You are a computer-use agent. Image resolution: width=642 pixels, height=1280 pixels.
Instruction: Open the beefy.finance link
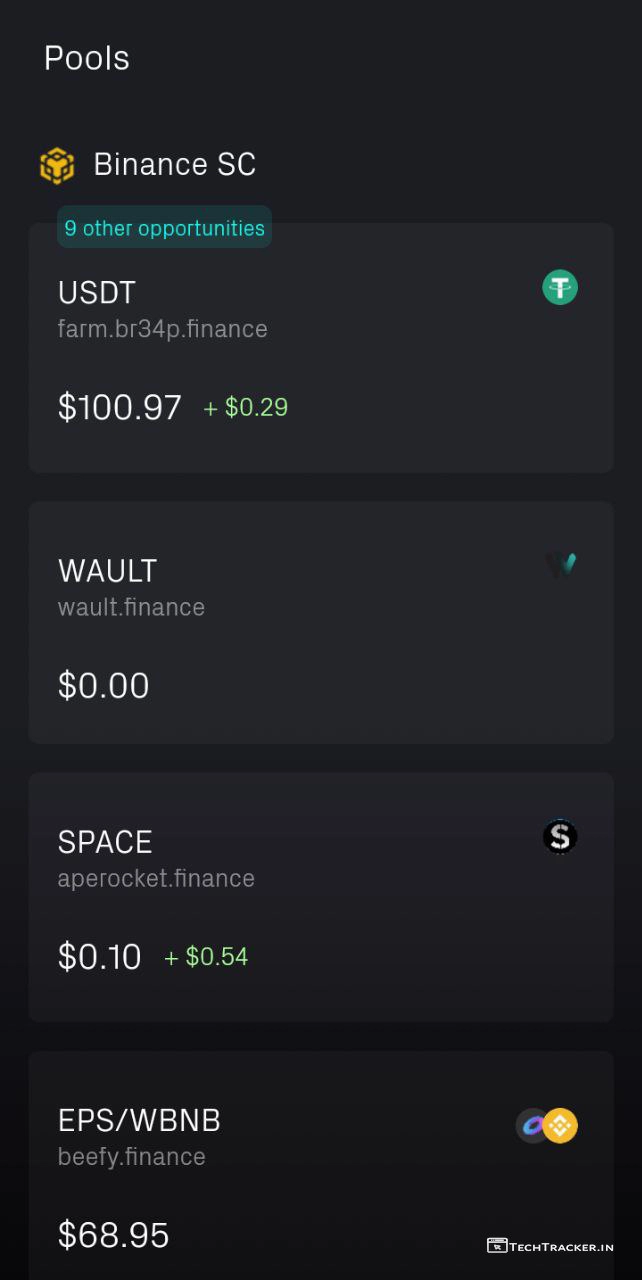pos(131,1156)
